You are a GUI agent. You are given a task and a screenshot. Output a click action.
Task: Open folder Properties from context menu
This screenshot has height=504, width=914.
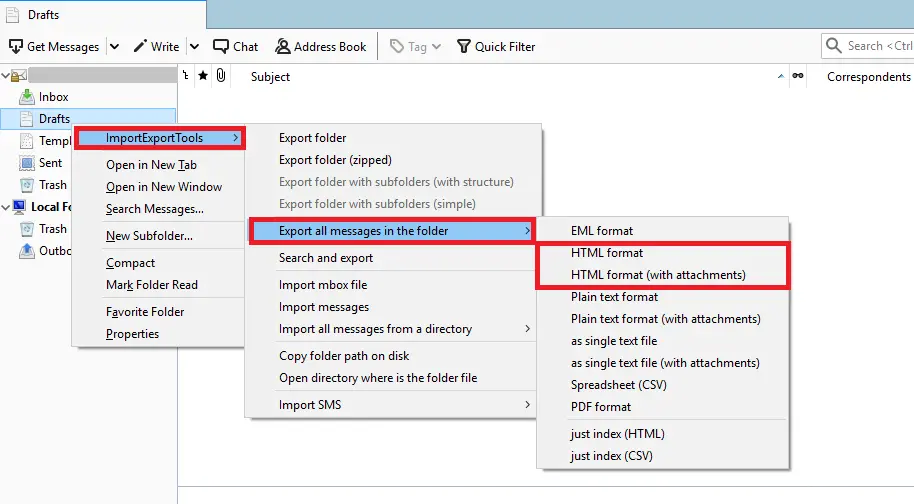pyautogui.click(x=132, y=334)
